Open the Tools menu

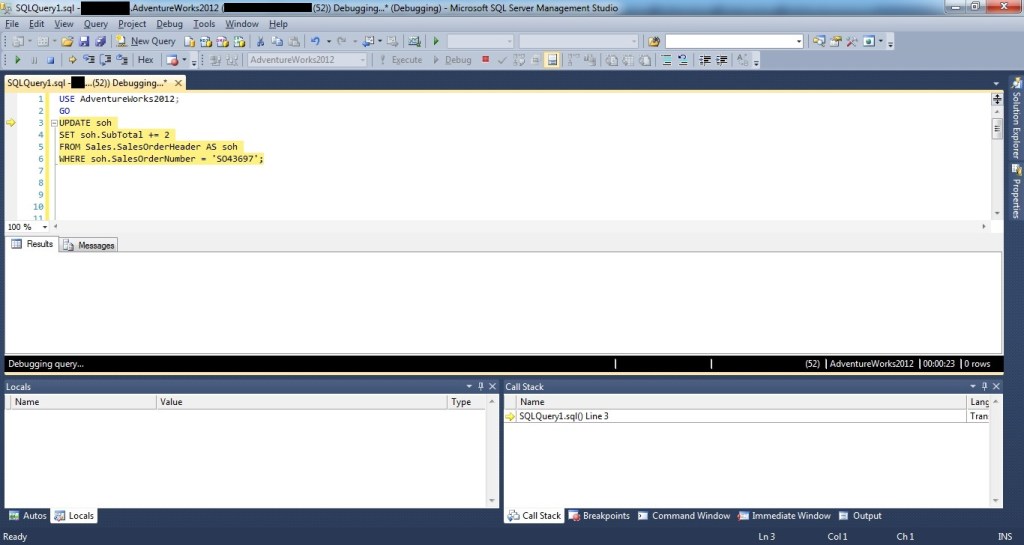point(204,24)
